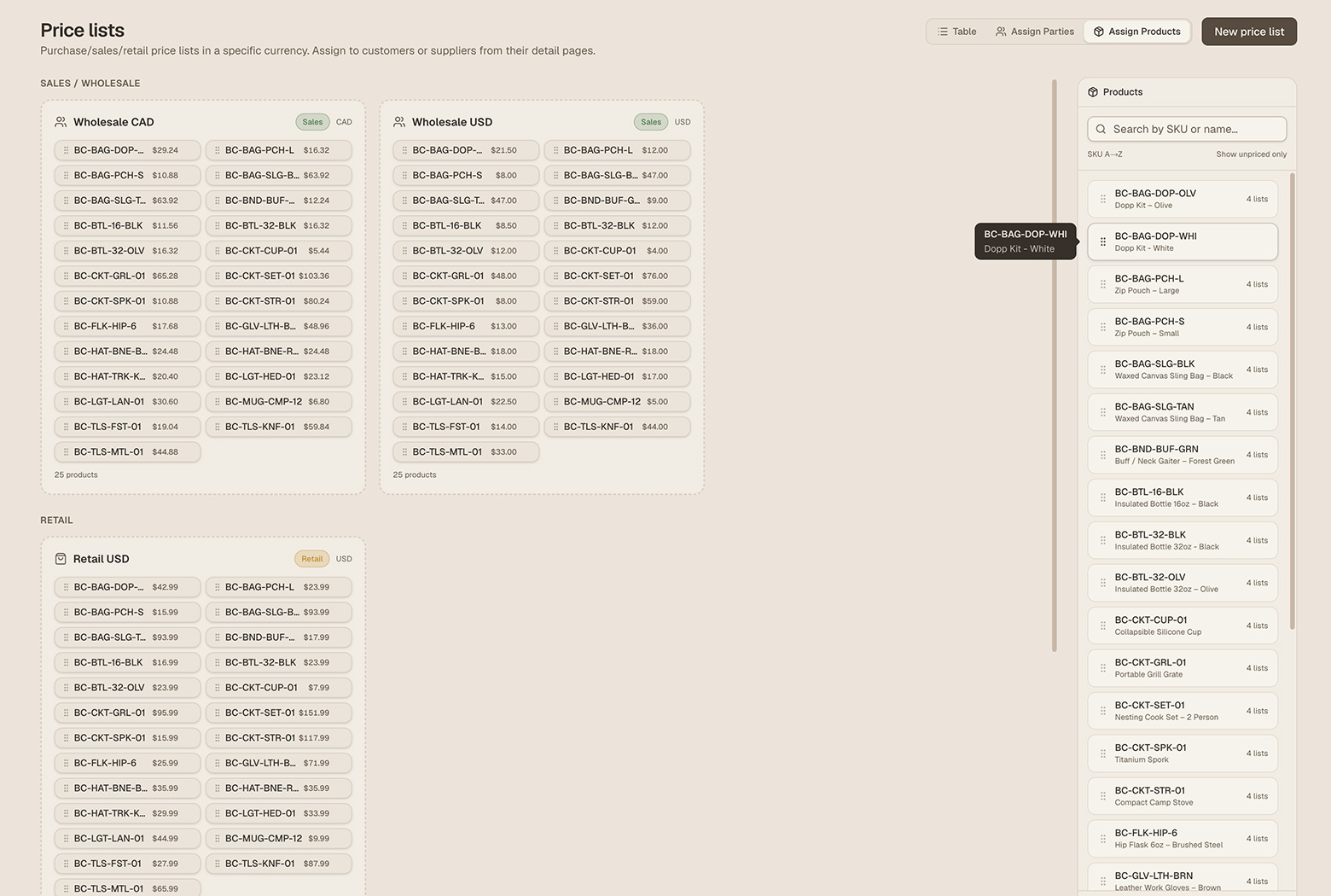1331x896 pixels.
Task: Click the '25 products' count under Wholesale USD
Action: (415, 475)
